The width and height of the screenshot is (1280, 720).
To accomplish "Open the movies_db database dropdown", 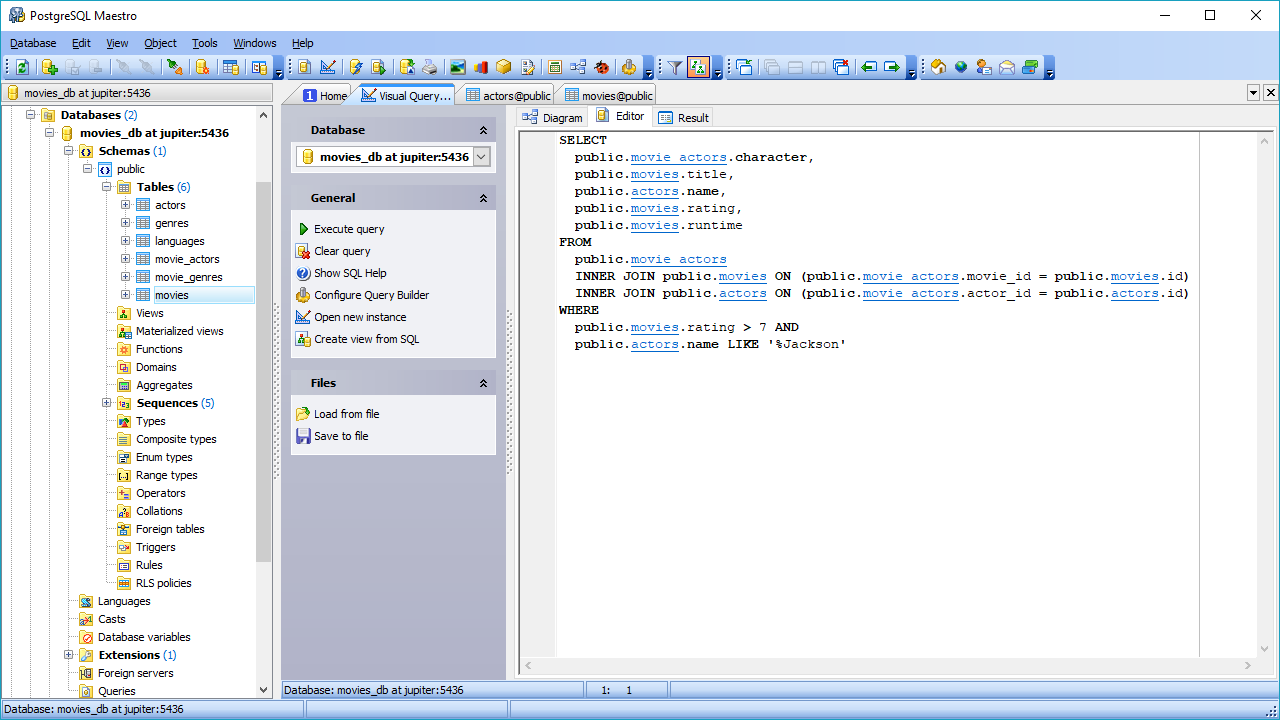I will click(x=481, y=157).
